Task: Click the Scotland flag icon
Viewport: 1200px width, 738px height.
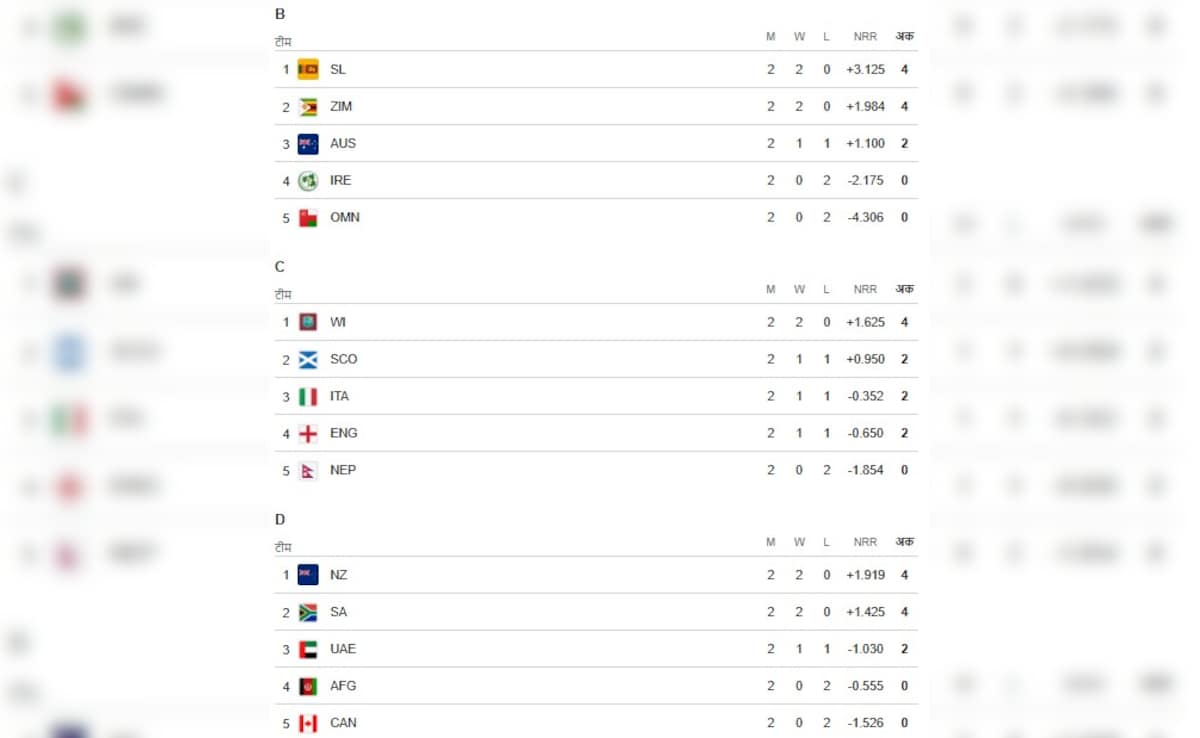Action: tap(308, 359)
